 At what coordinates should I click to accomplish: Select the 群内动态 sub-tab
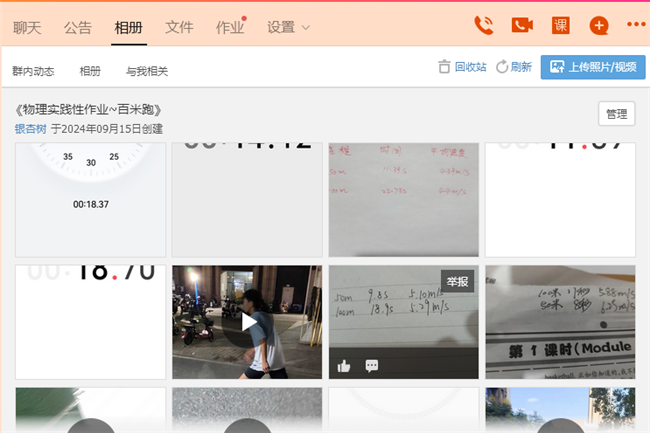click(x=33, y=71)
